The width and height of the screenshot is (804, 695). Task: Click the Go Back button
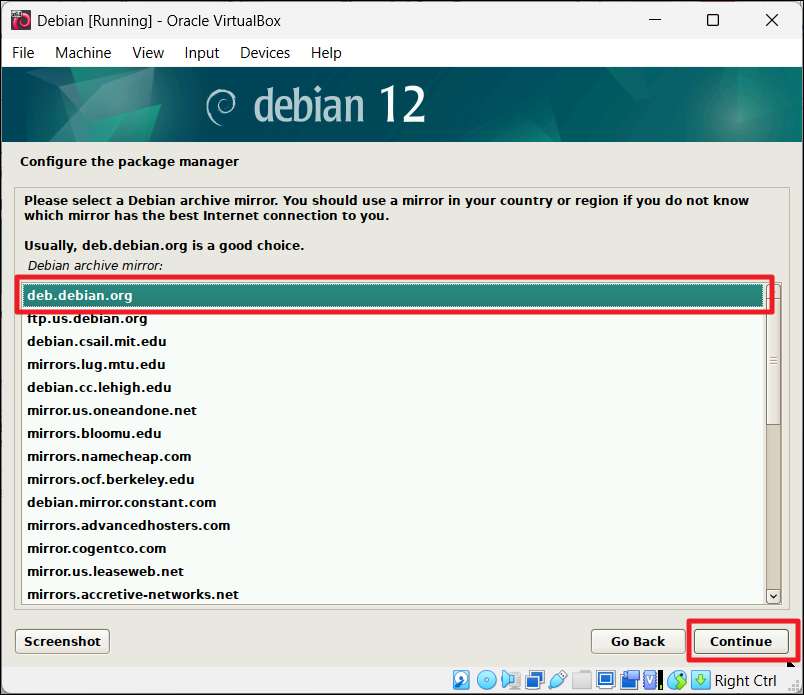click(637, 641)
